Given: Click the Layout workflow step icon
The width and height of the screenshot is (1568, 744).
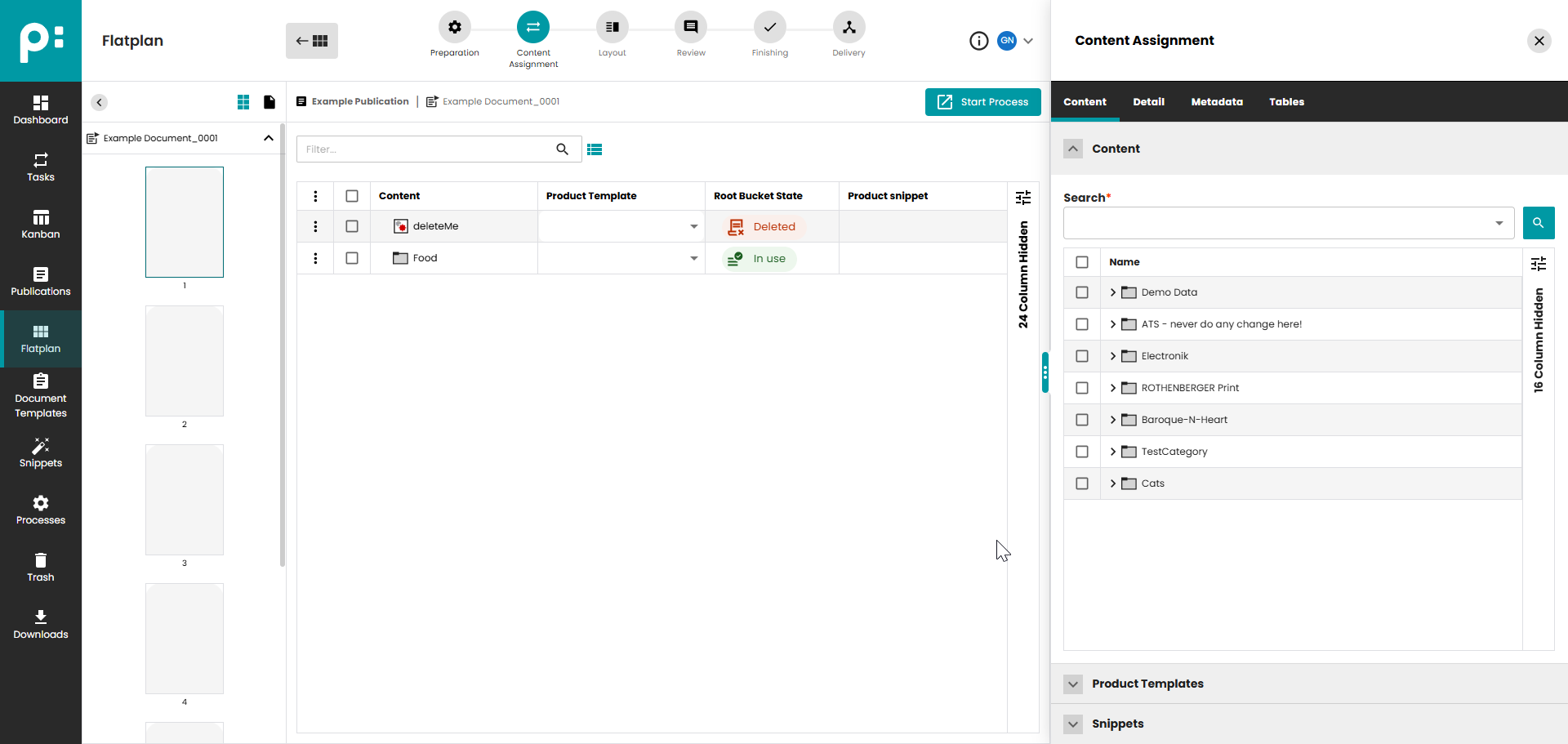Looking at the screenshot, I should coord(612,28).
